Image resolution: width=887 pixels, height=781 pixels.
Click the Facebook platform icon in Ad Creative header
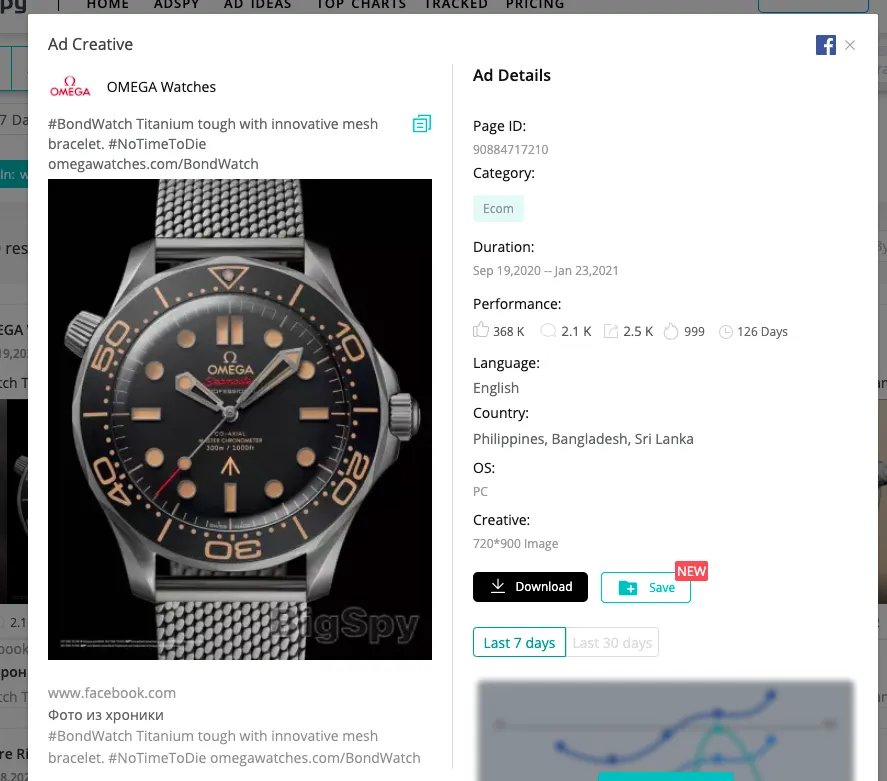pos(825,45)
